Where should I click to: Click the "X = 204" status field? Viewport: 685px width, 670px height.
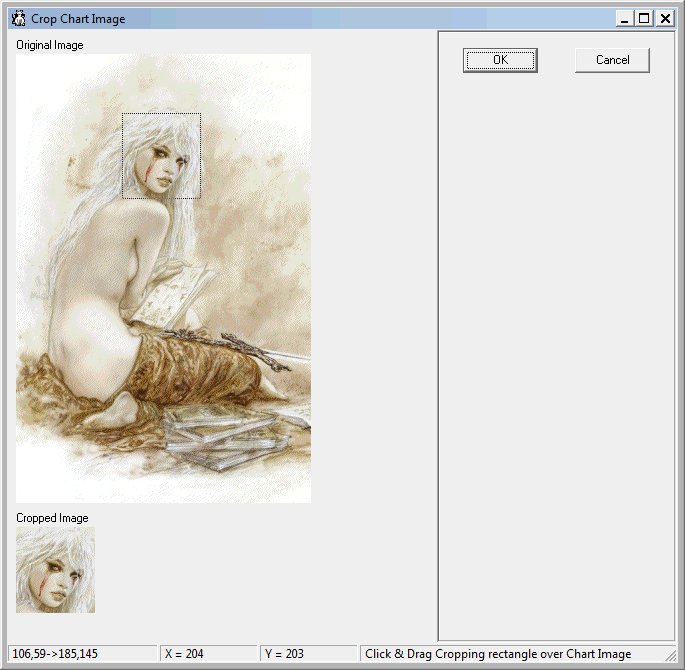click(209, 653)
